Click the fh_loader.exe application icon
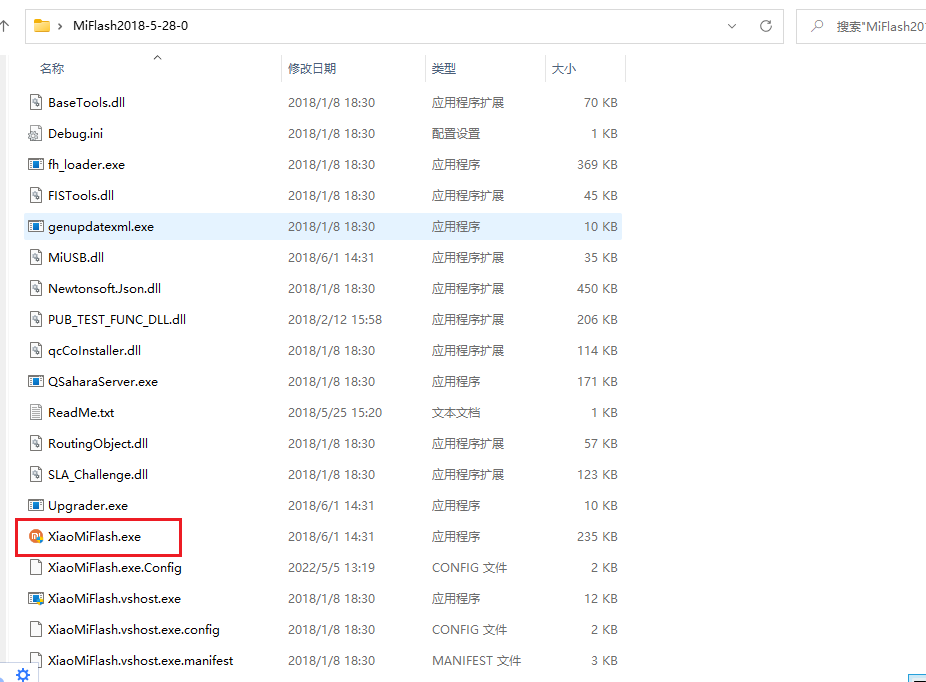Viewport: 926px width, 682px height. 36,164
